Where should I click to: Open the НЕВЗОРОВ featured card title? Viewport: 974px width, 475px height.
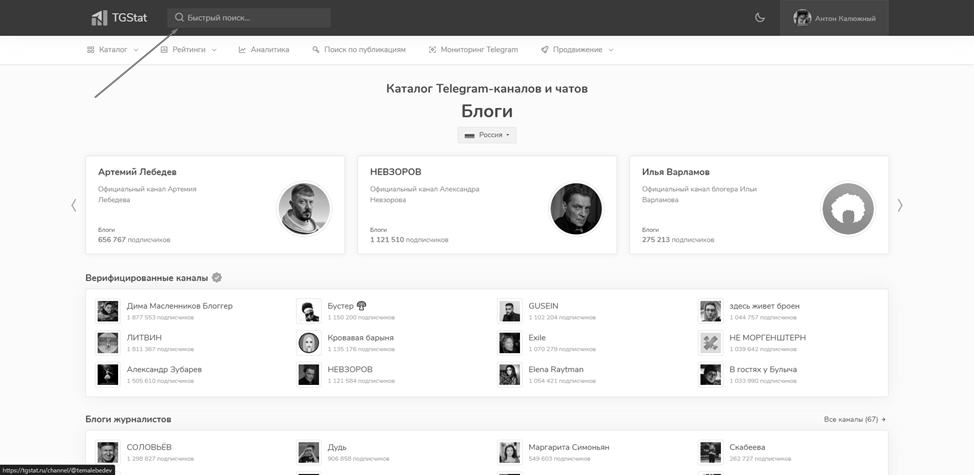tap(396, 172)
